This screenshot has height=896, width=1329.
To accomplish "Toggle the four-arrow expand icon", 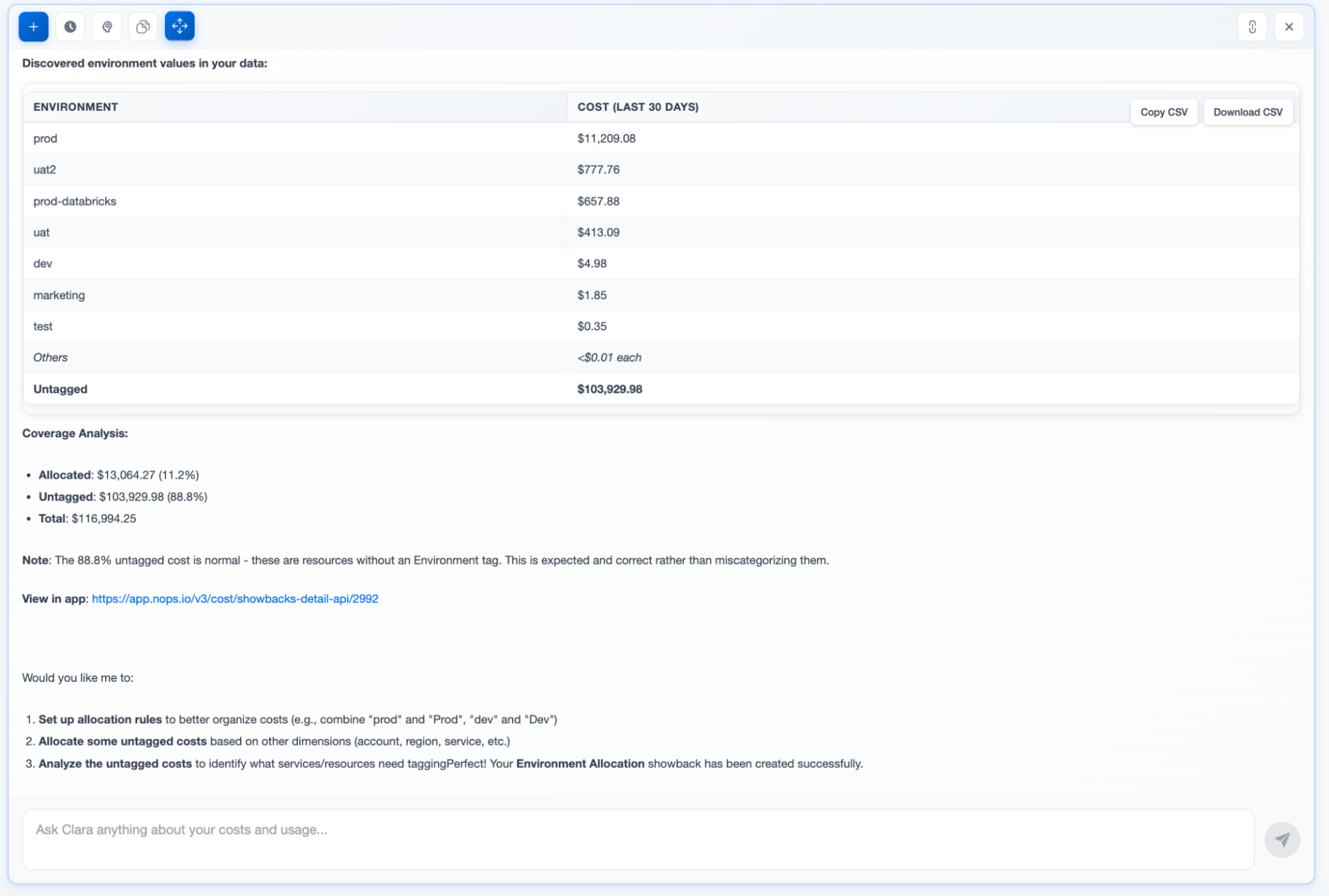I will point(180,27).
